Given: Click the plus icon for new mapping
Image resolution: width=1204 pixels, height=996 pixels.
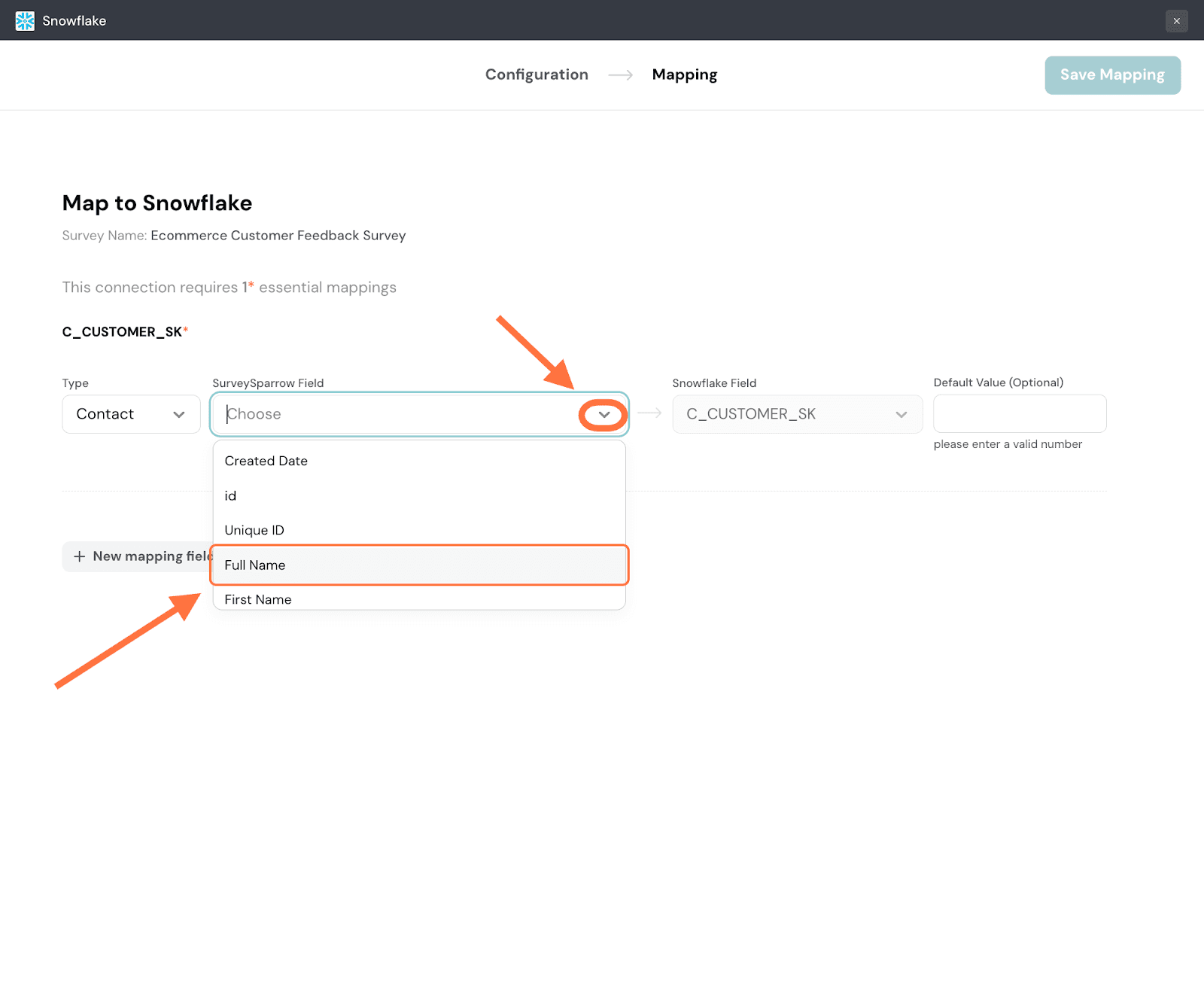Looking at the screenshot, I should pos(79,556).
